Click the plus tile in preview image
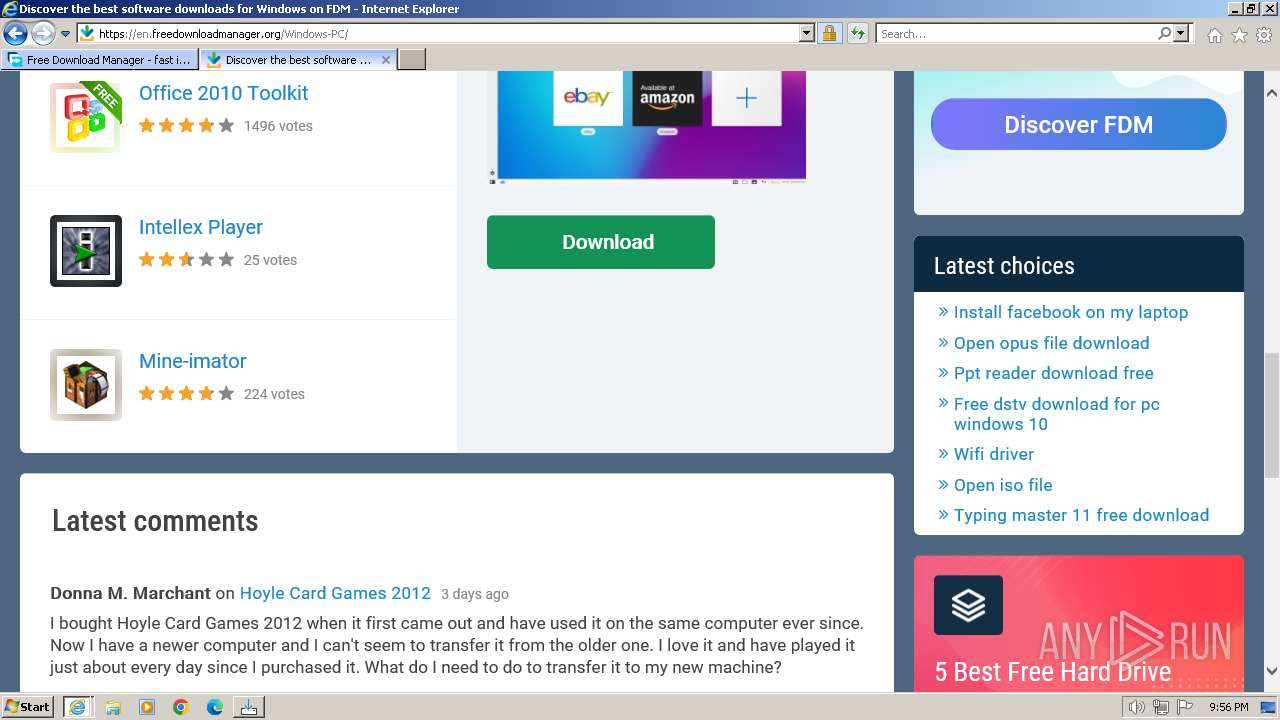 coord(746,98)
